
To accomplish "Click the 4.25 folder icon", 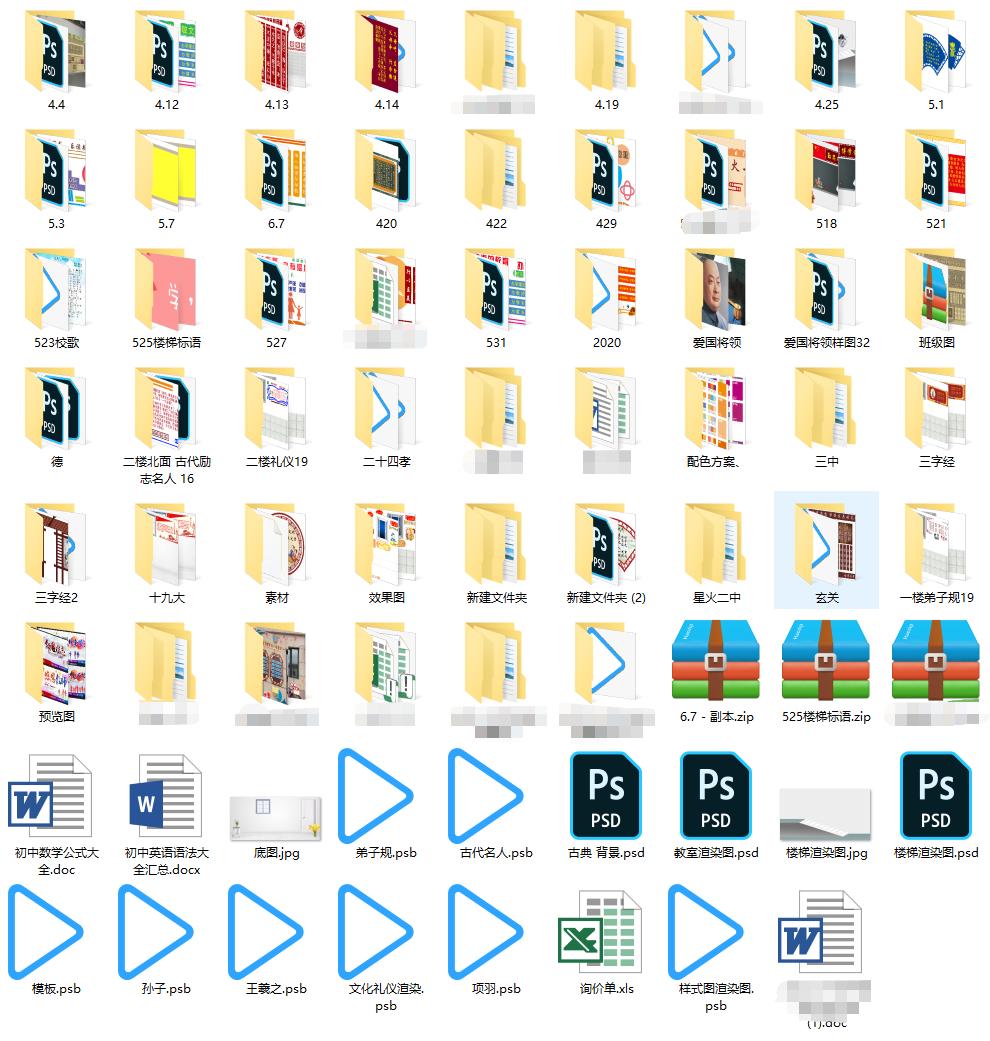I will [x=826, y=52].
